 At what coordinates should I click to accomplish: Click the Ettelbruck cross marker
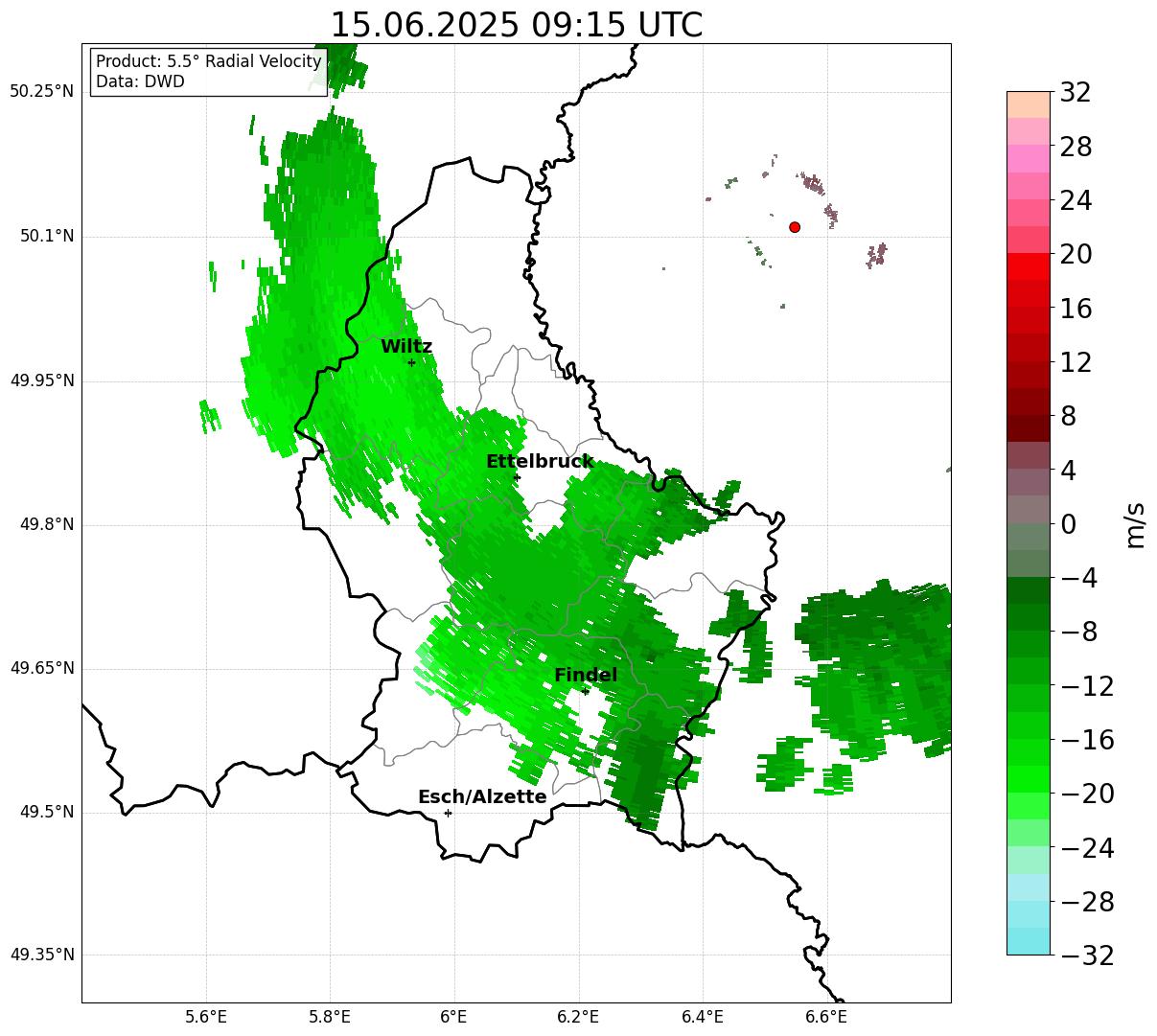[517, 477]
